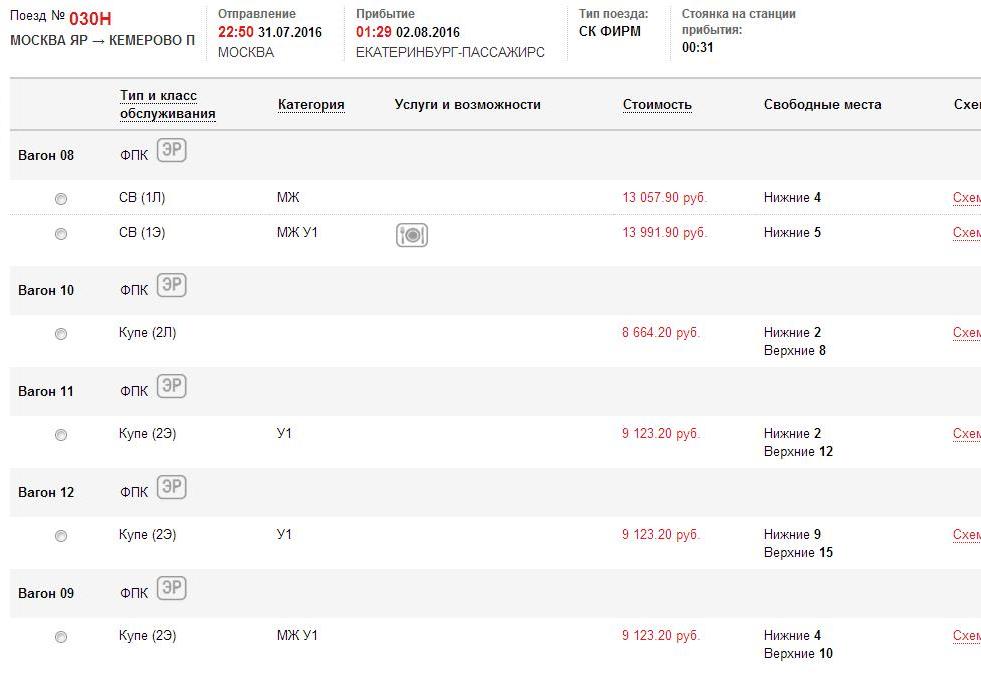Click the ЭР e-registration icon for Вагон 08

(172, 150)
